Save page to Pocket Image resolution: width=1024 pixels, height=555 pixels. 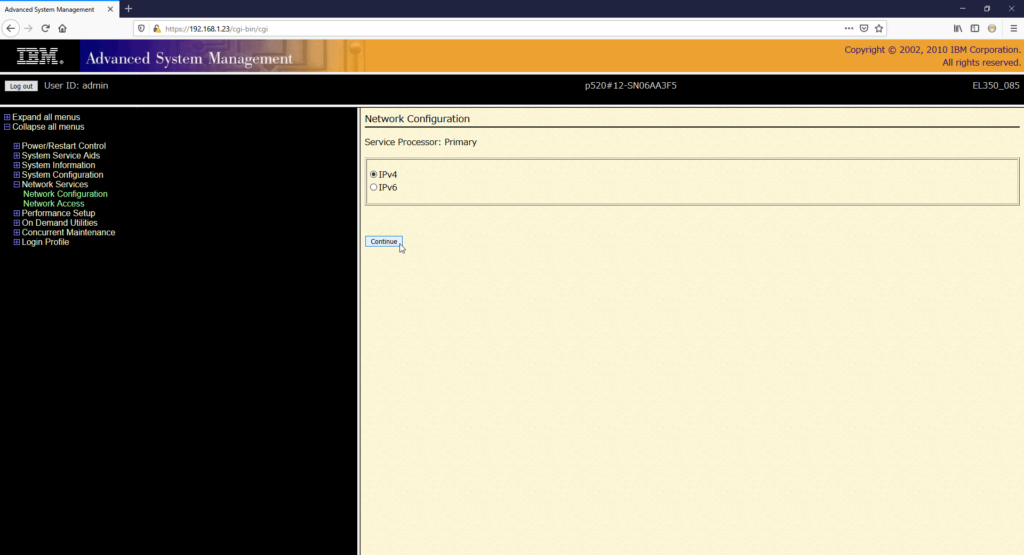tap(864, 29)
